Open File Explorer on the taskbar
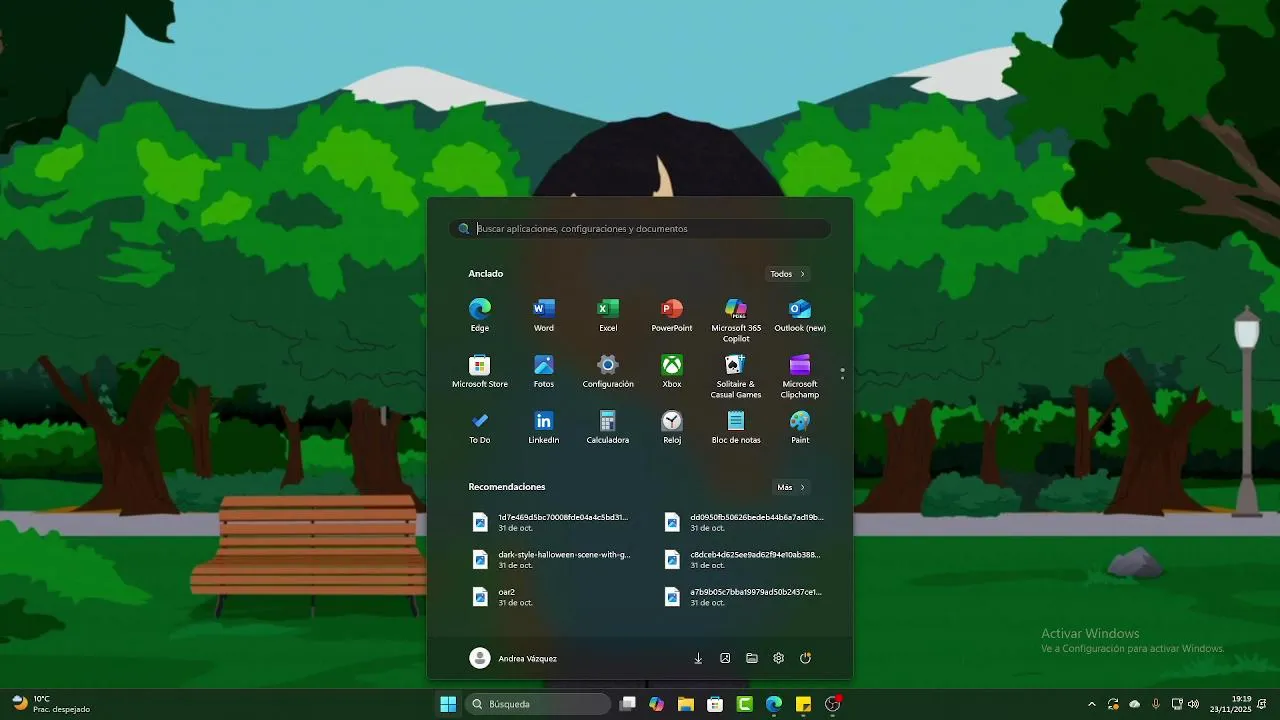 tap(686, 704)
